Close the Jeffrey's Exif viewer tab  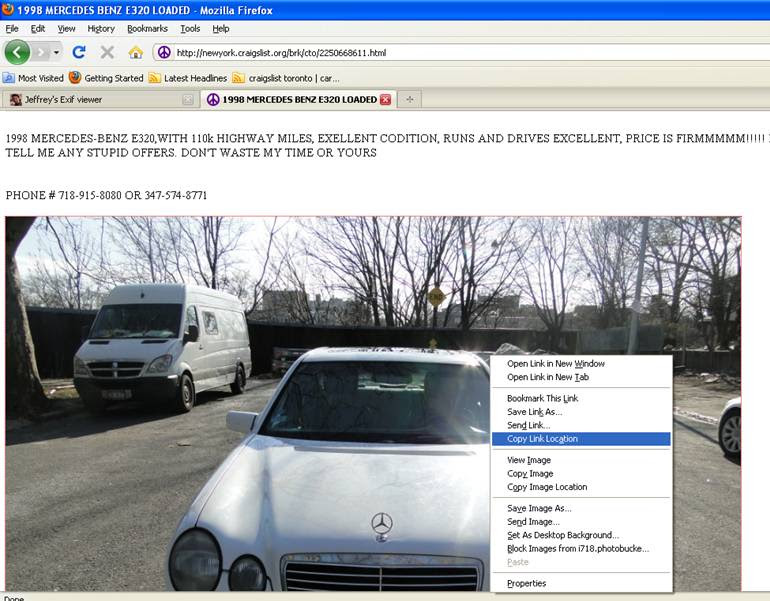[188, 100]
